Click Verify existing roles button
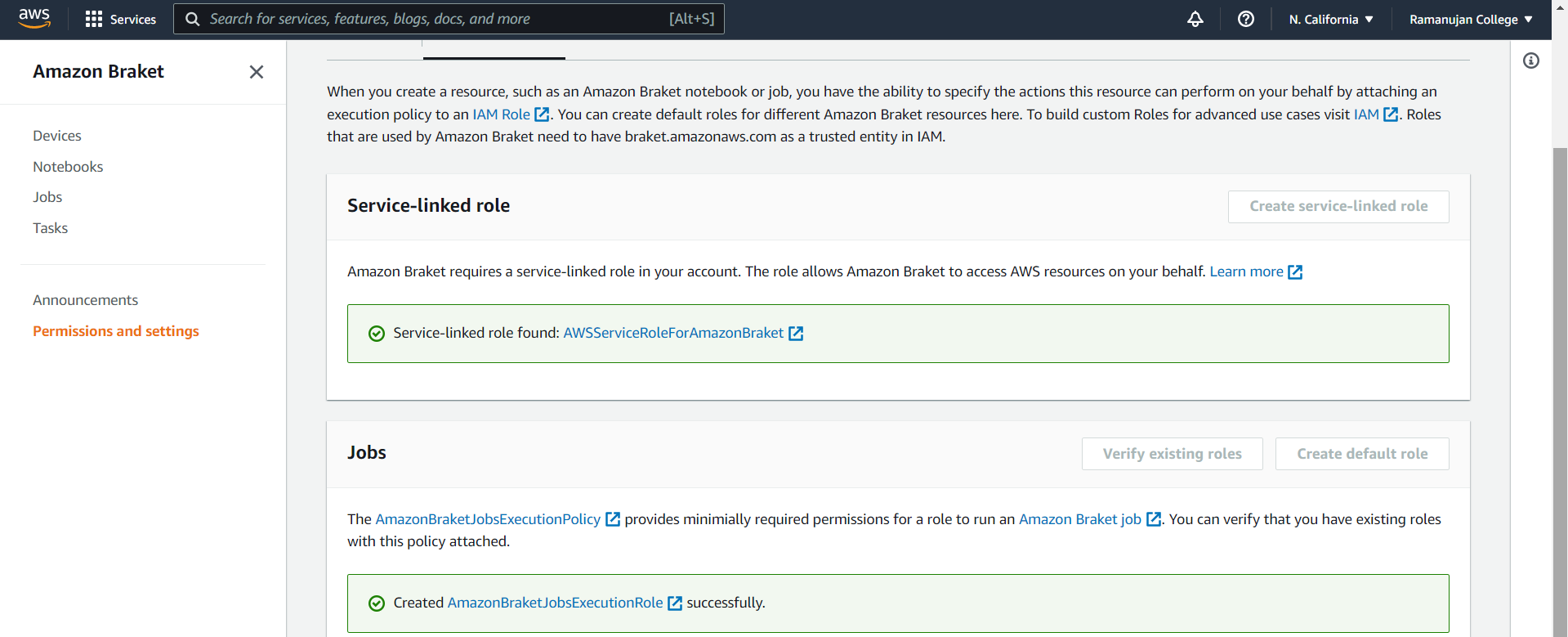The width and height of the screenshot is (1568, 637). point(1172,454)
